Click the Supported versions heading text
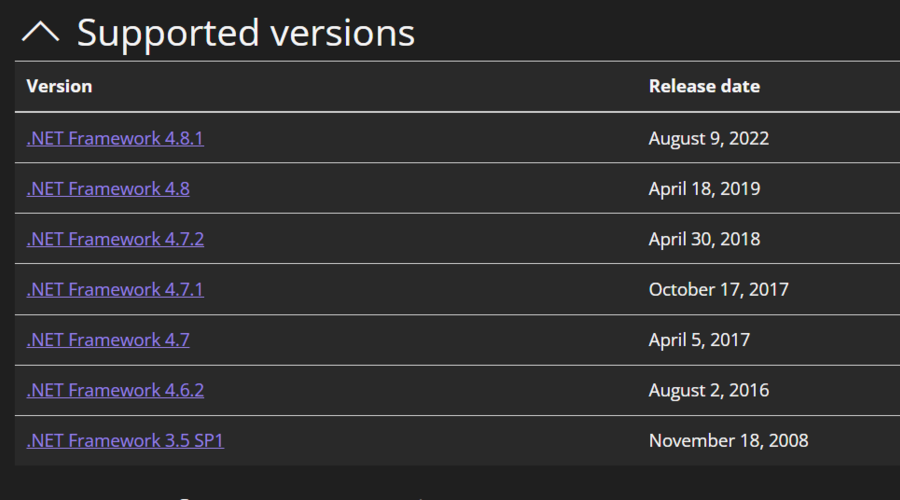 pos(245,33)
